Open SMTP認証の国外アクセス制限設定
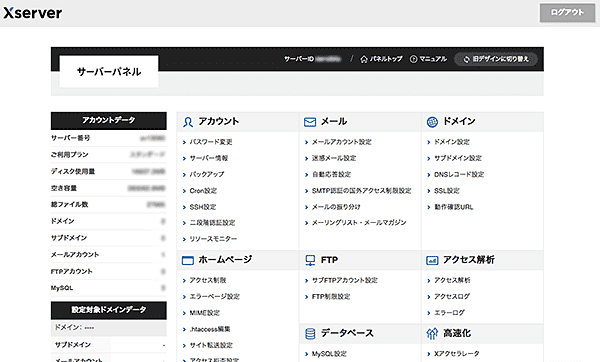The width and height of the screenshot is (600, 362). pos(361,191)
